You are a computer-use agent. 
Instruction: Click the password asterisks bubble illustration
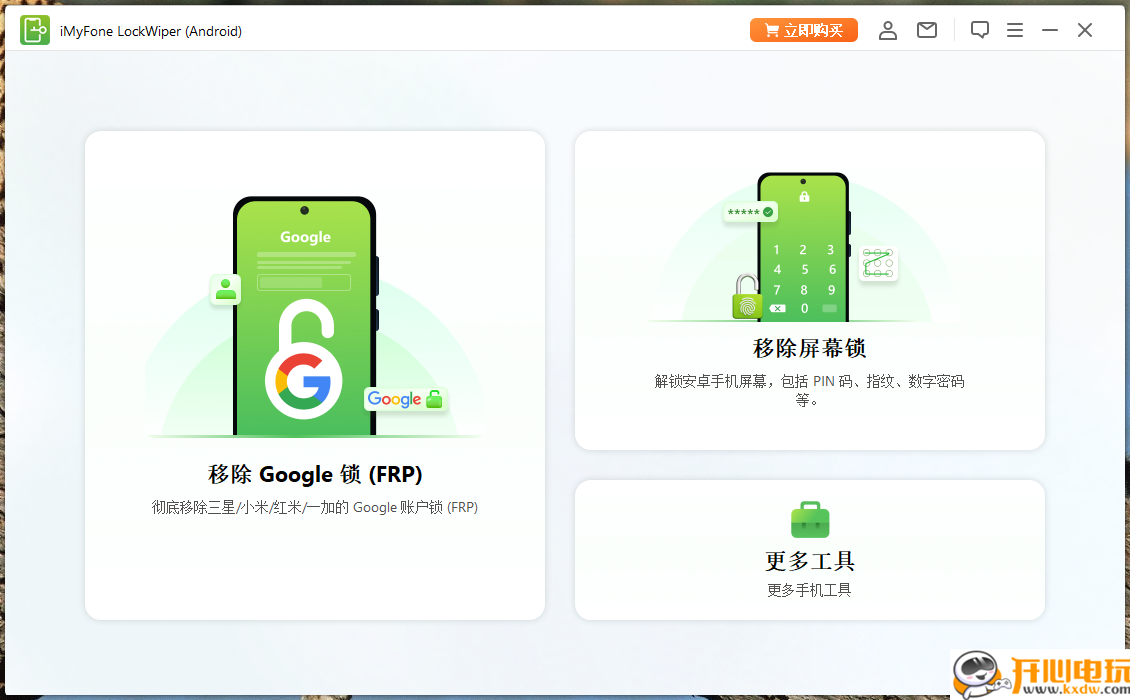750,212
